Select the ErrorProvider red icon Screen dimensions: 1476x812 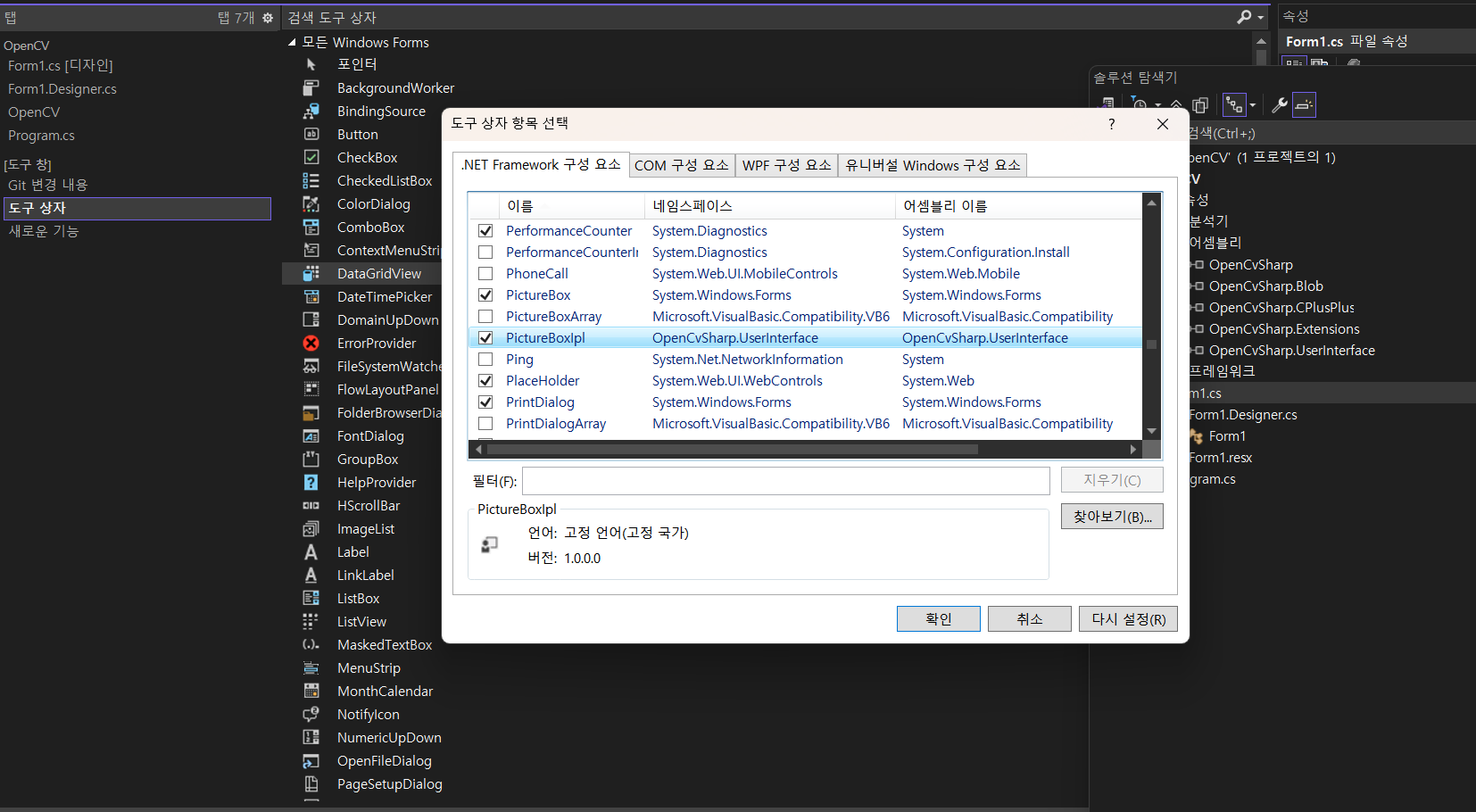311,343
